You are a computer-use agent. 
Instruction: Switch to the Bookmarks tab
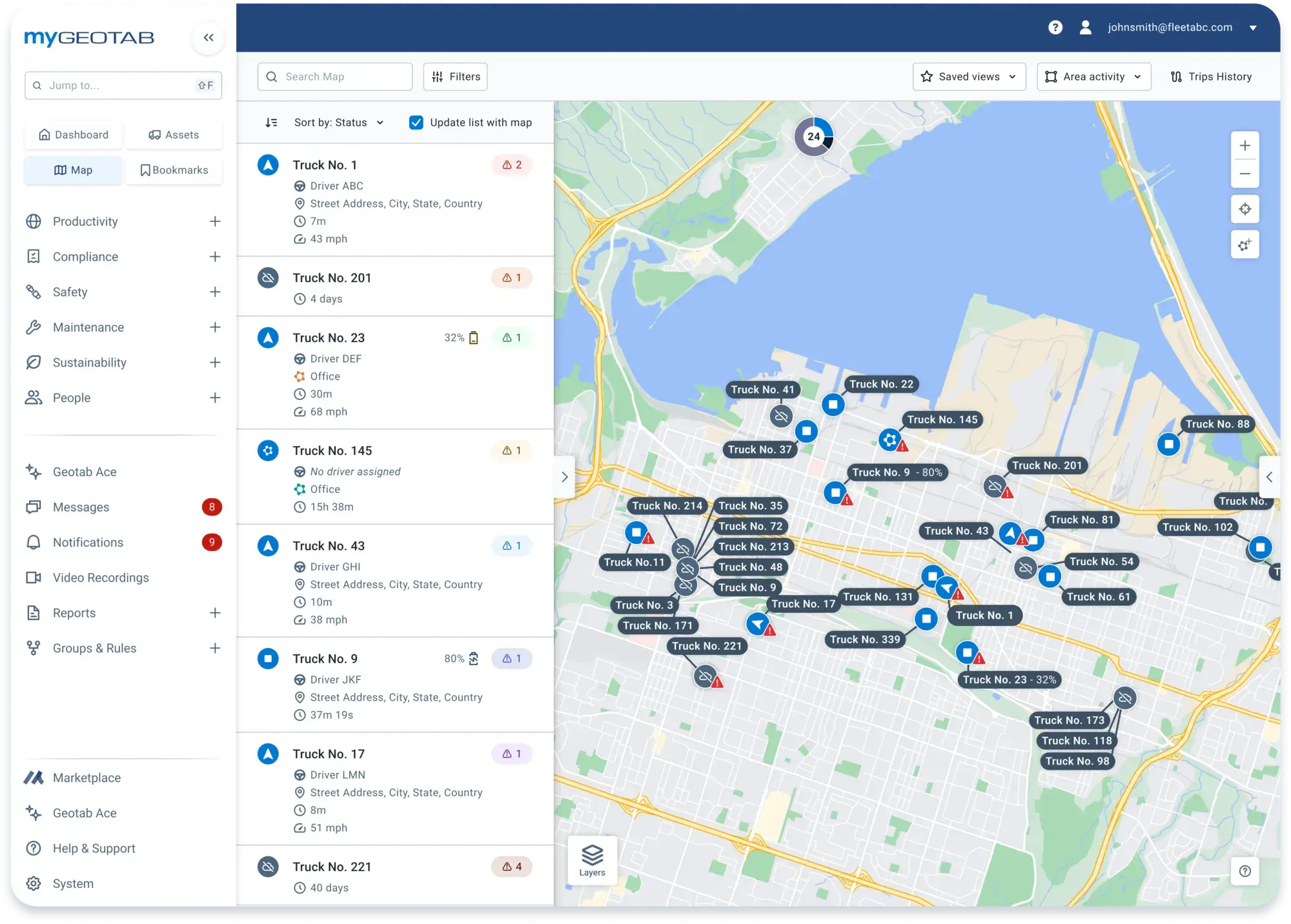174,170
